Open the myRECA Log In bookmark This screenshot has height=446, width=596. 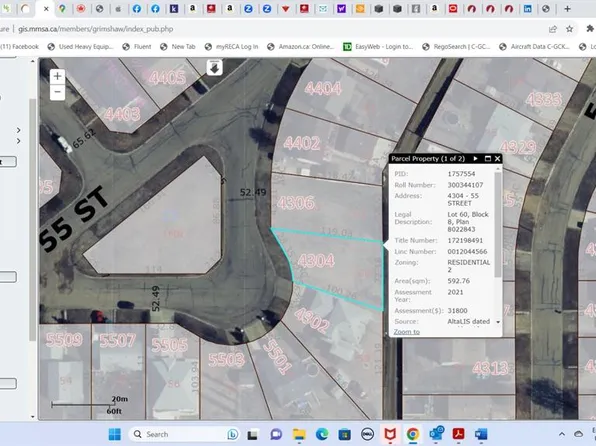point(231,46)
